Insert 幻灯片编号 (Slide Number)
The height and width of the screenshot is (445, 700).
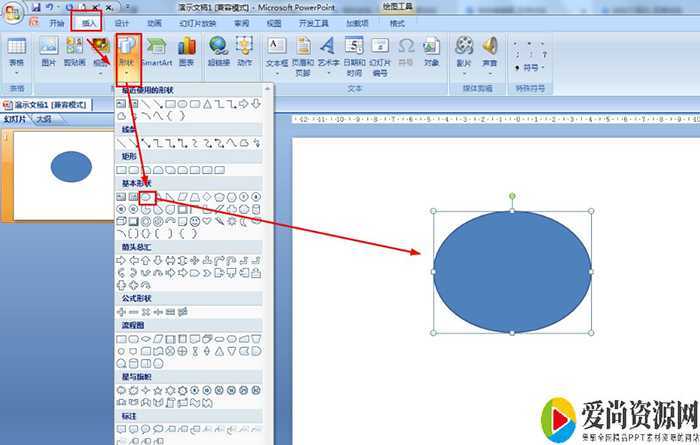point(380,56)
